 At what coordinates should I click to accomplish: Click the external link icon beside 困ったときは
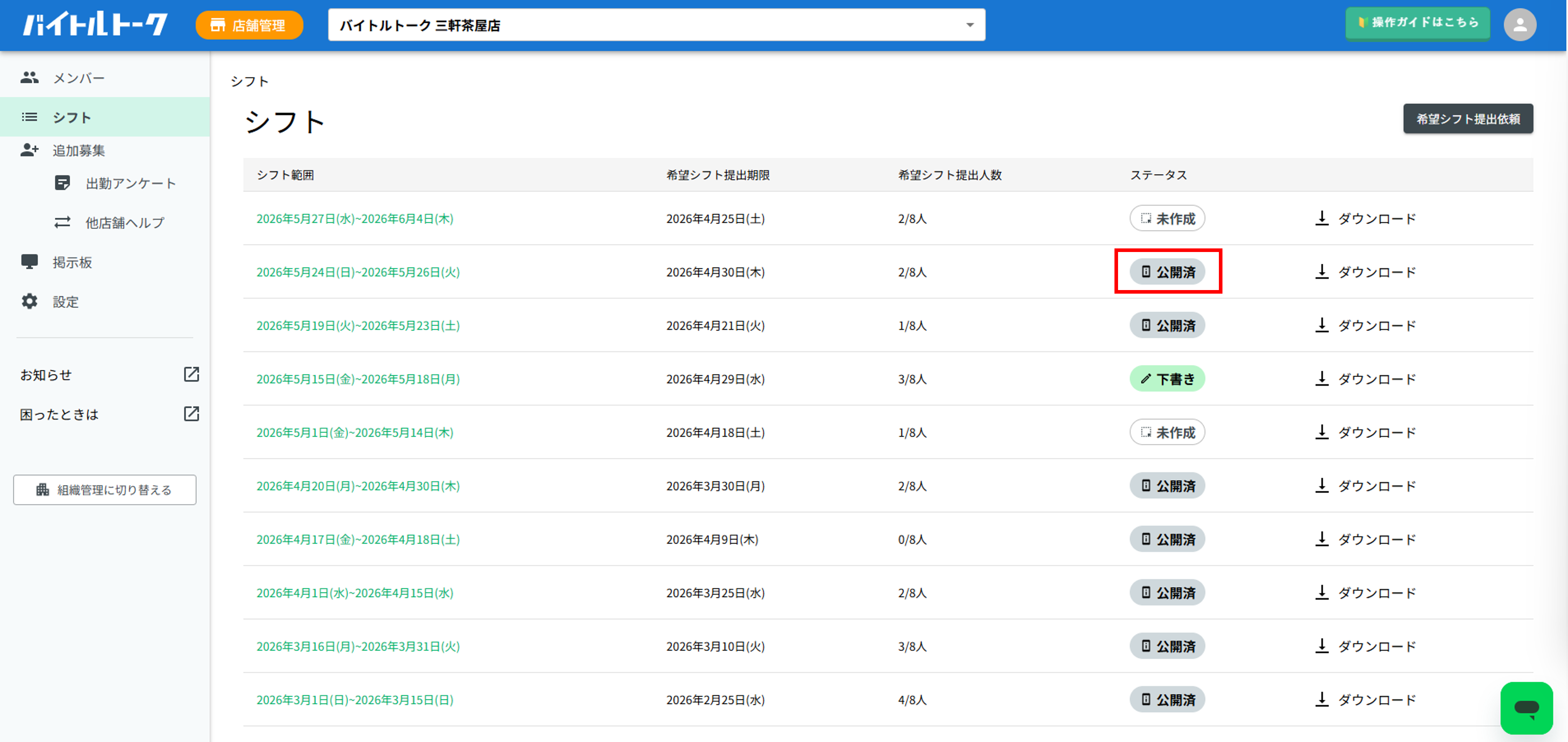191,414
